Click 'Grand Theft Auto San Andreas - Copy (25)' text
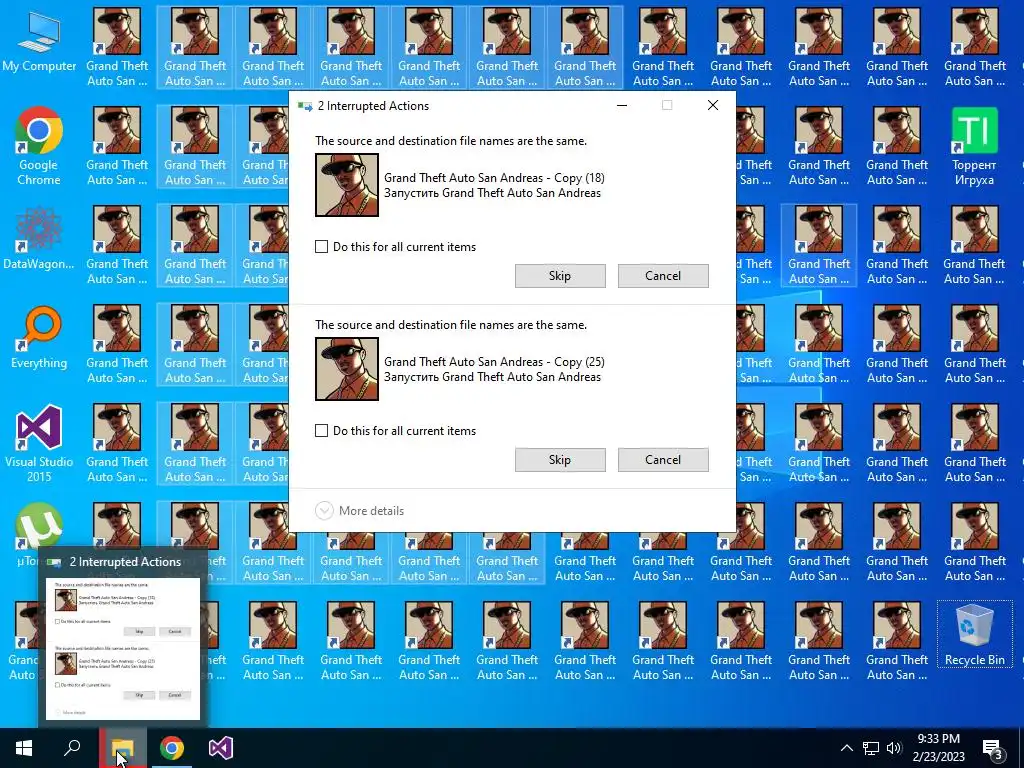 pyautogui.click(x=494, y=362)
